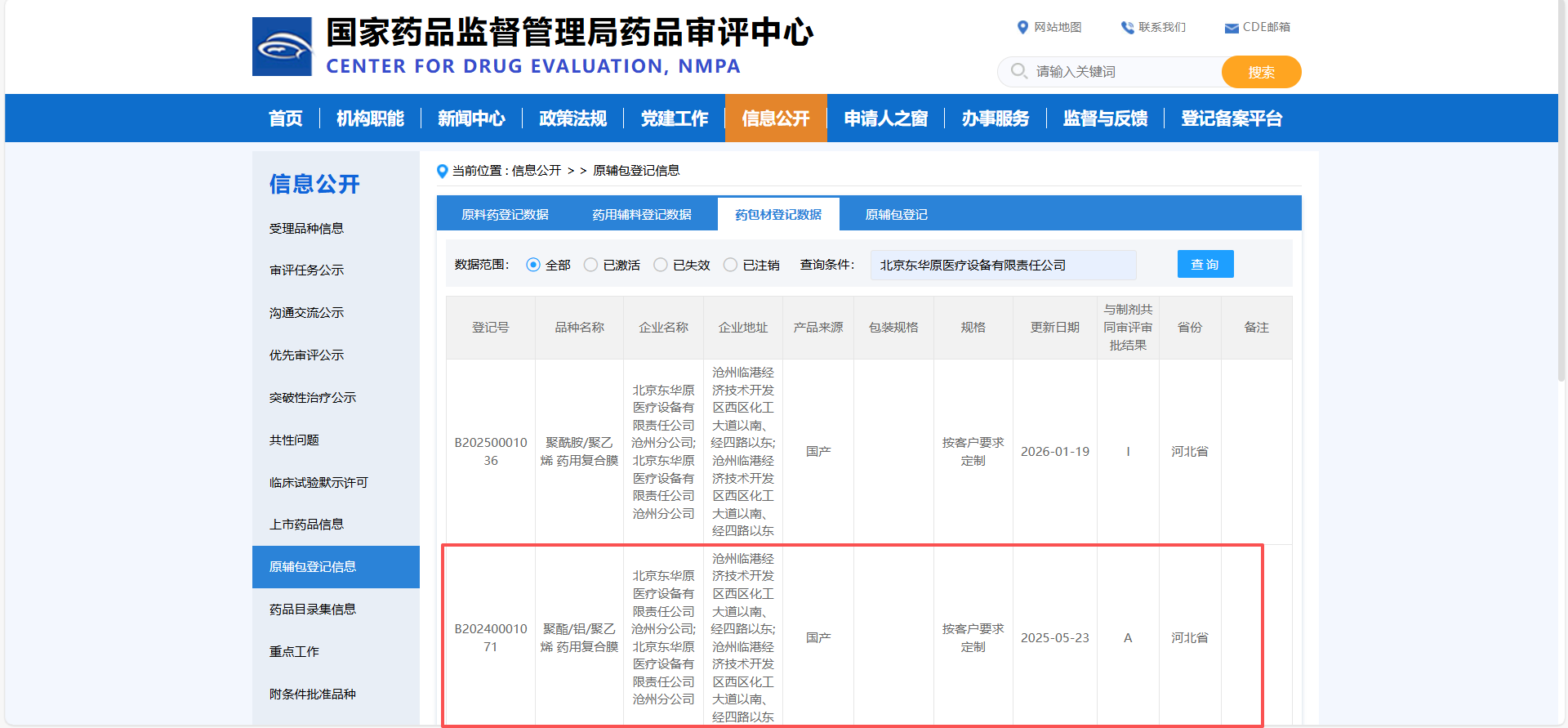The width and height of the screenshot is (1568, 728).
Task: Click the orange 搜索 button
Action: pos(1261,72)
